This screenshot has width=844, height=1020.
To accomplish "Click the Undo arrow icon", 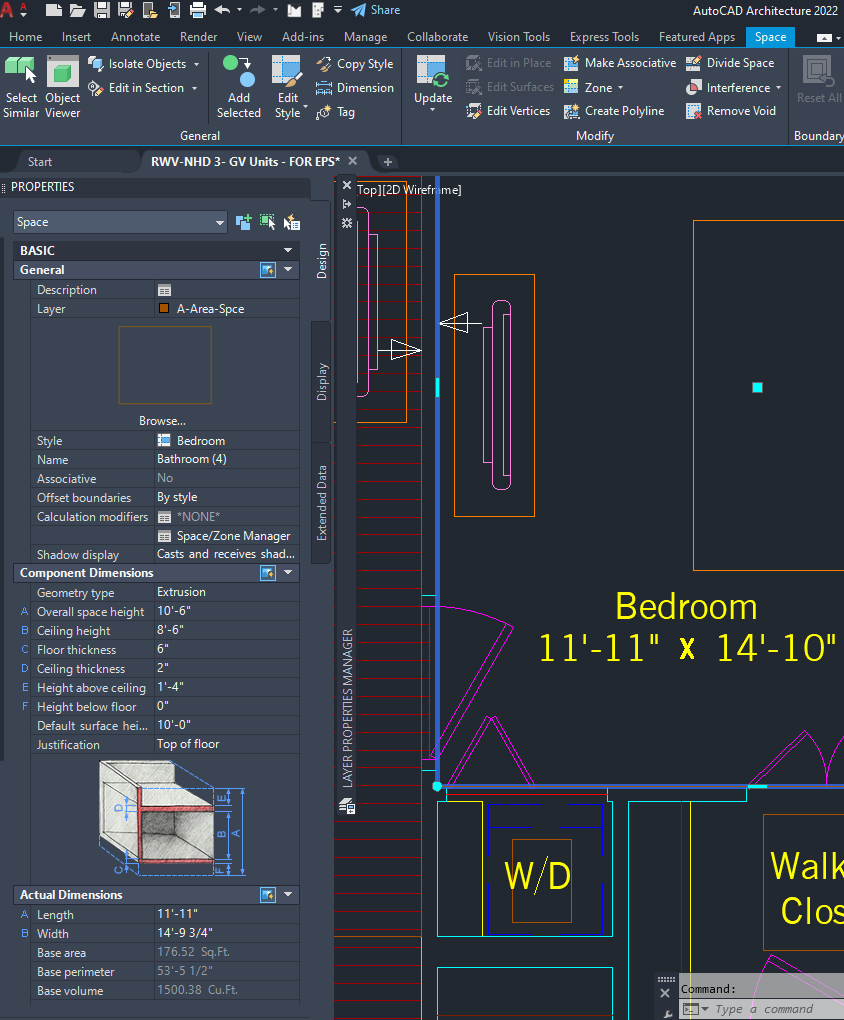I will tap(222, 10).
